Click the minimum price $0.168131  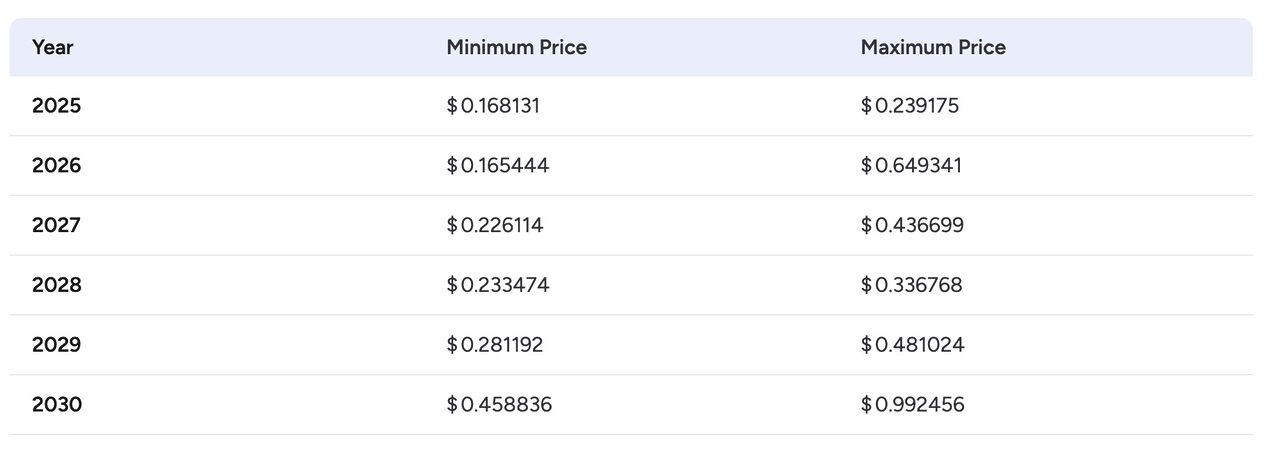[x=493, y=105]
